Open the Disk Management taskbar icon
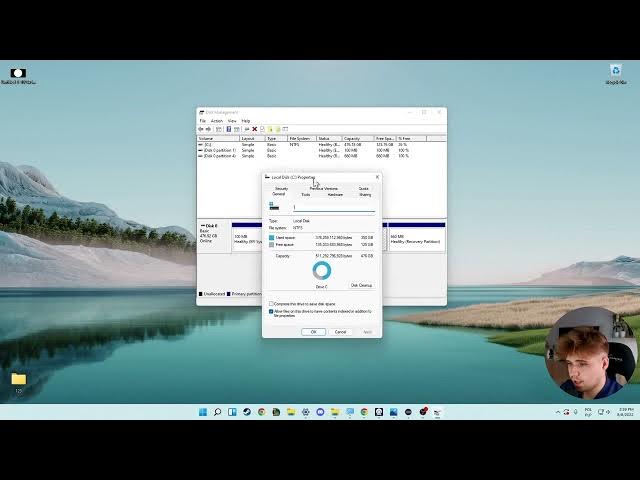This screenshot has width=640, height=480. click(438, 412)
